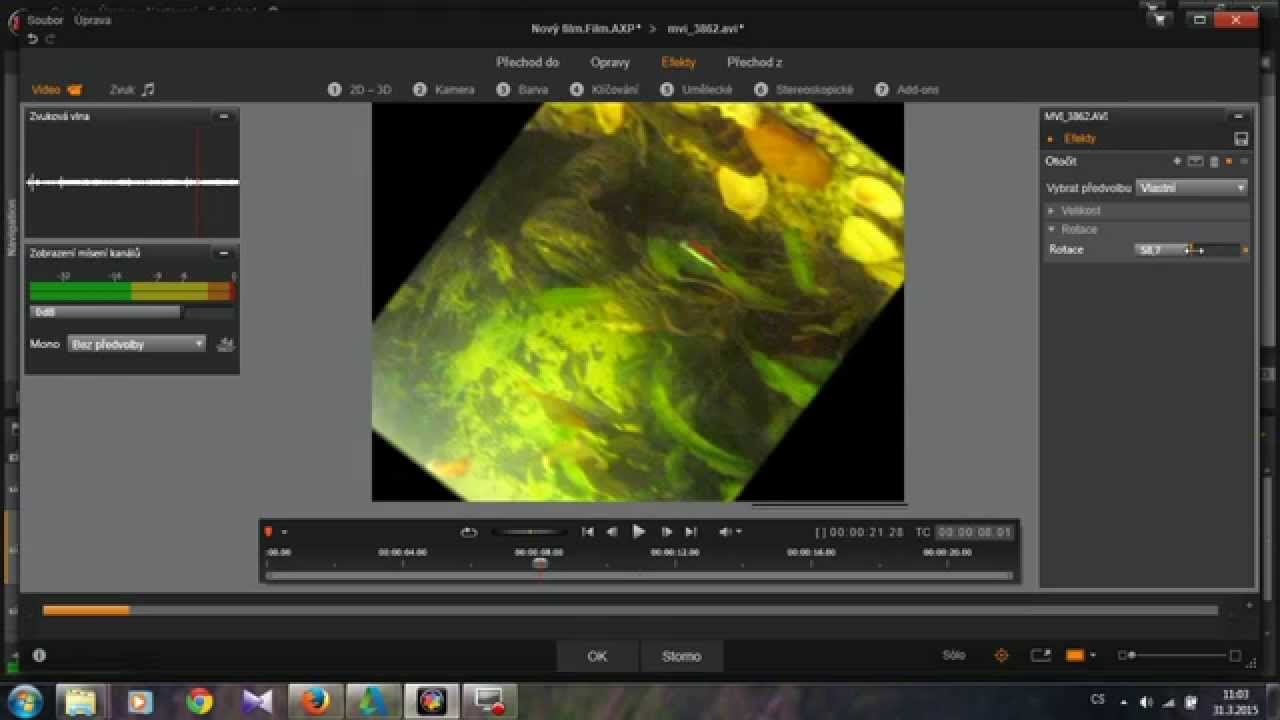This screenshot has height=720, width=1280.
Task: Open the media player taskbar icon
Action: (x=140, y=702)
